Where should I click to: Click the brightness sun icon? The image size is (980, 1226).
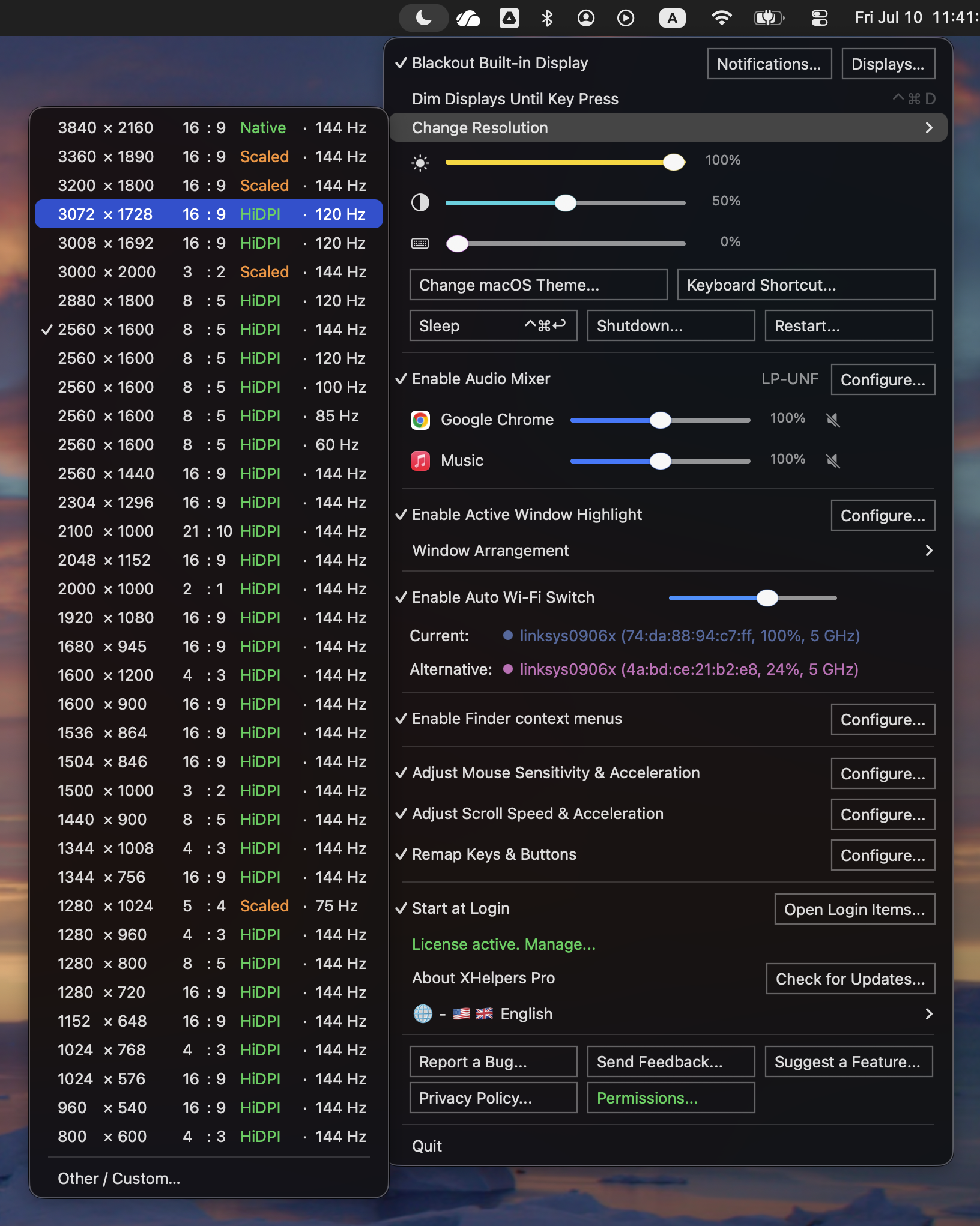pyautogui.click(x=420, y=163)
